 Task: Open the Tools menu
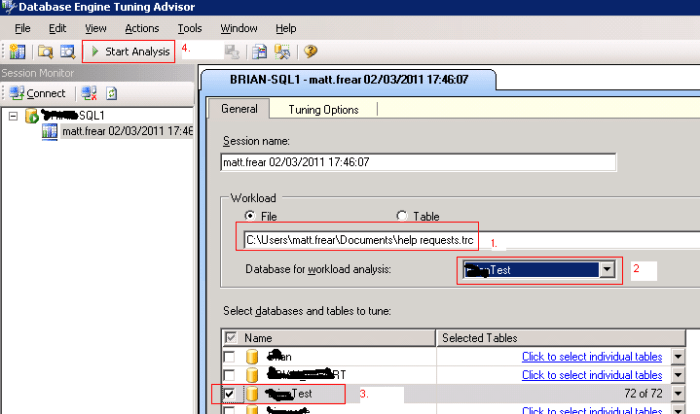(x=189, y=29)
